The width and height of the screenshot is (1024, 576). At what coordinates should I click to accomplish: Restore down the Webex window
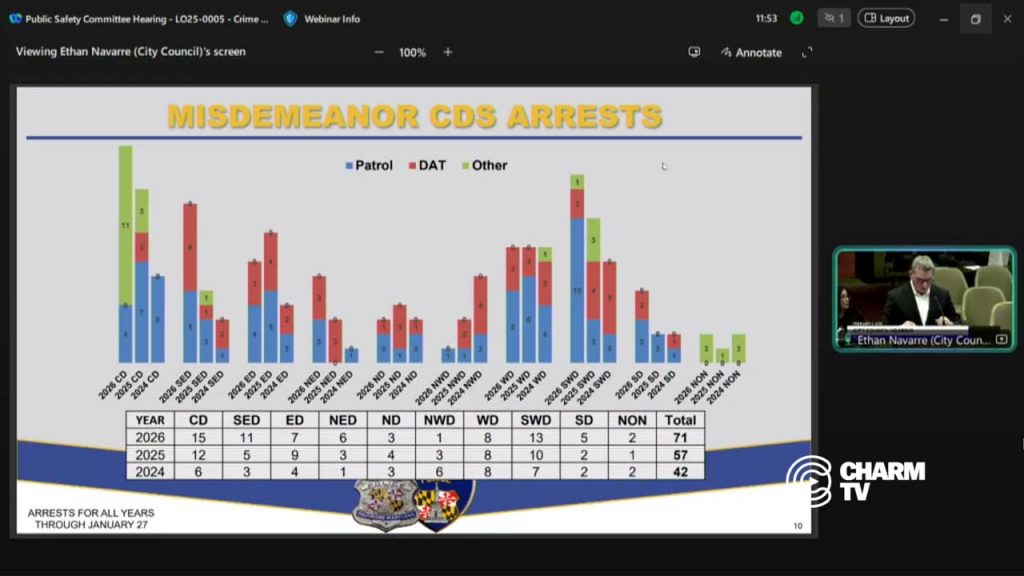click(x=976, y=19)
